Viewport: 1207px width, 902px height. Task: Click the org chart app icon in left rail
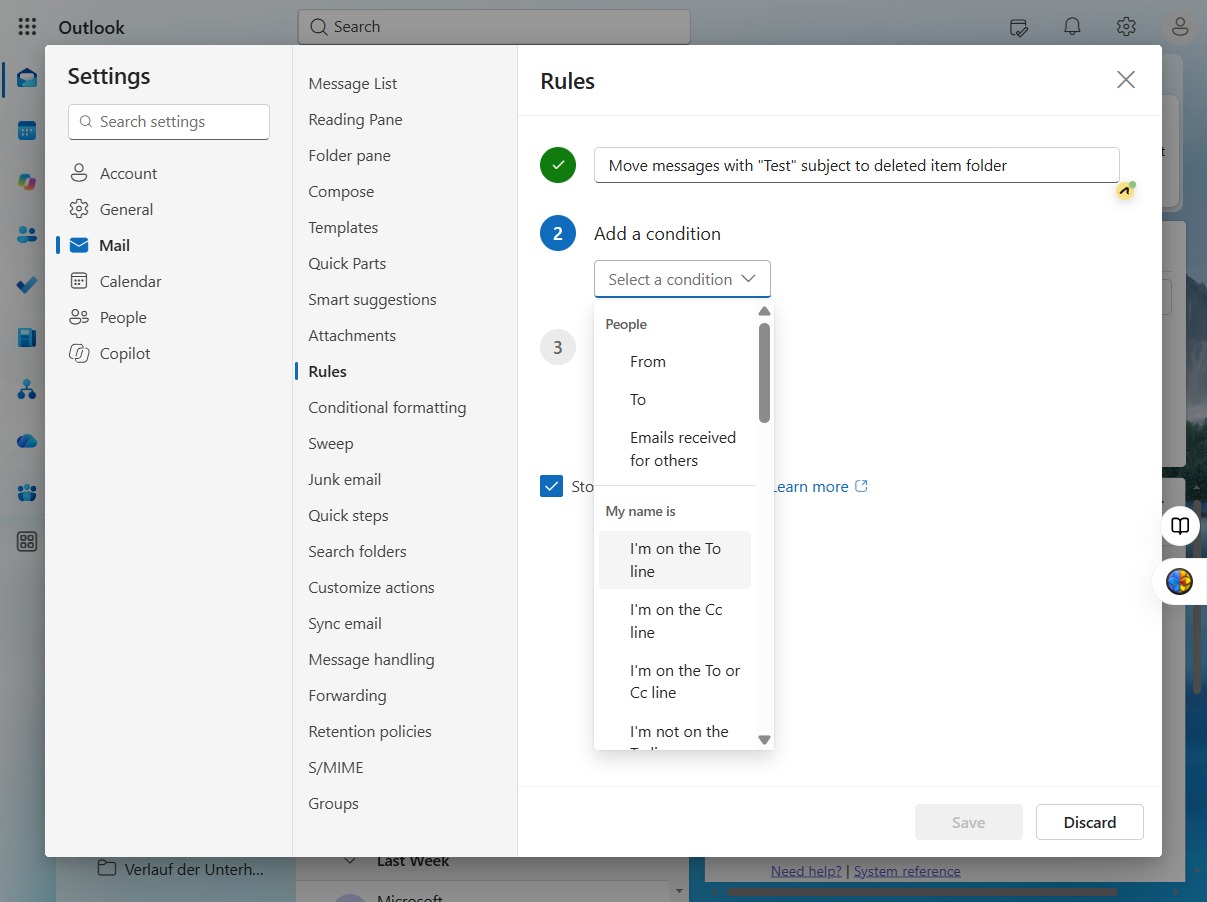pyautogui.click(x=27, y=389)
